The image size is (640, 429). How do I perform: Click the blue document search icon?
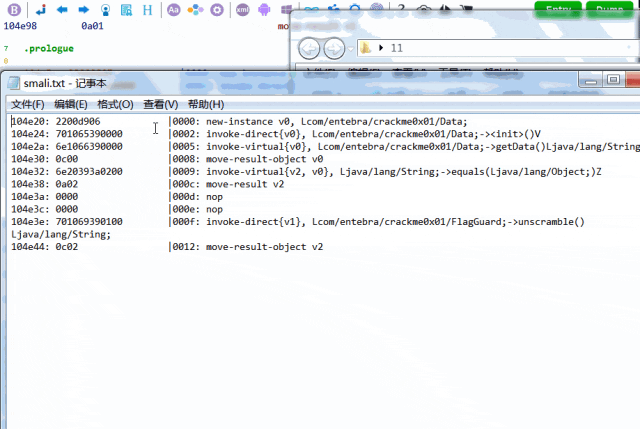pyautogui.click(x=127, y=10)
